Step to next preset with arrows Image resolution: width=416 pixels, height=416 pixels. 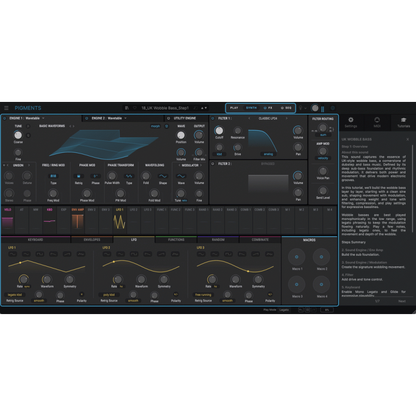coord(205,108)
